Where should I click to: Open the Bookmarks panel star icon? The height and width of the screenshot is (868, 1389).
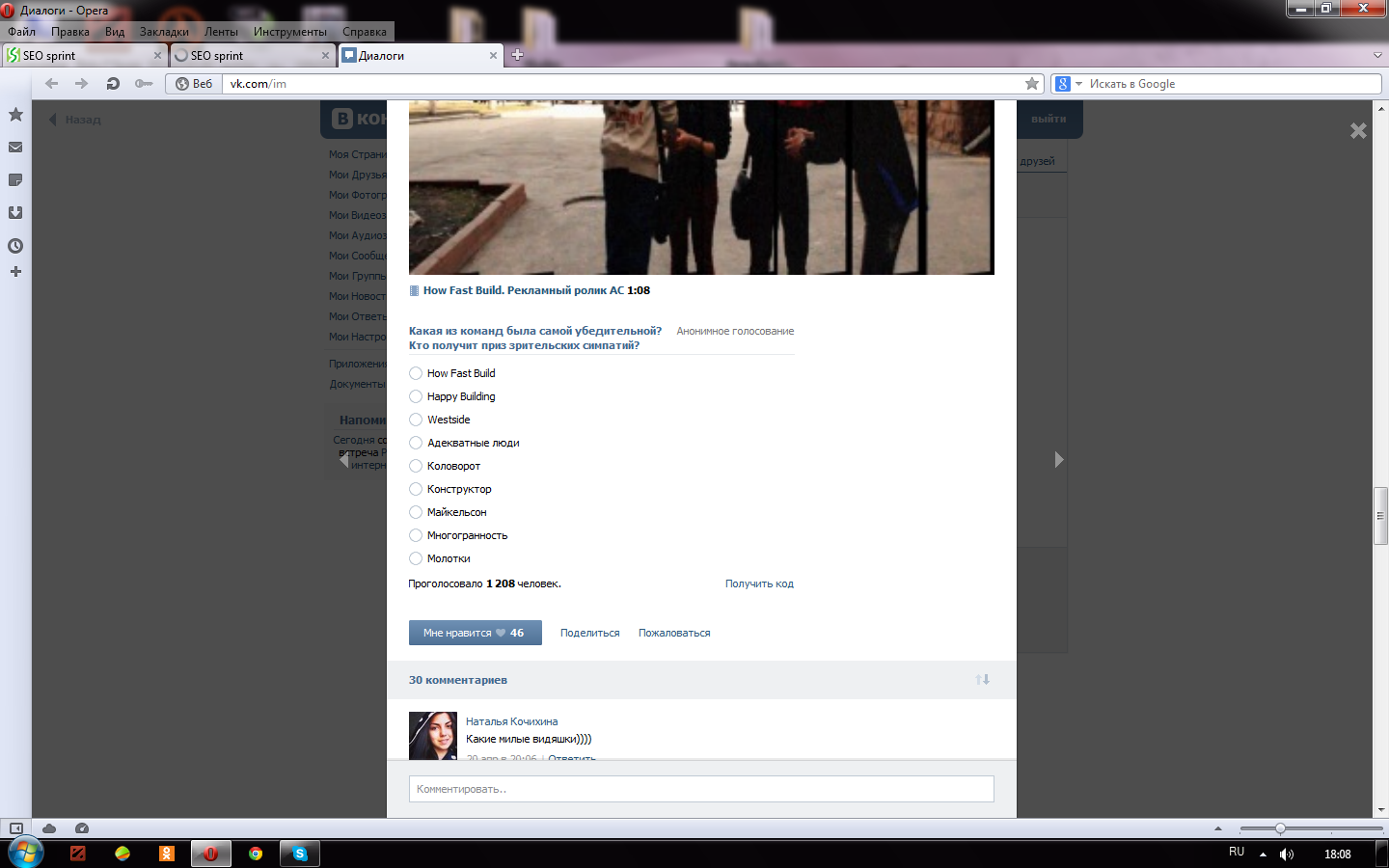pyautogui.click(x=15, y=115)
